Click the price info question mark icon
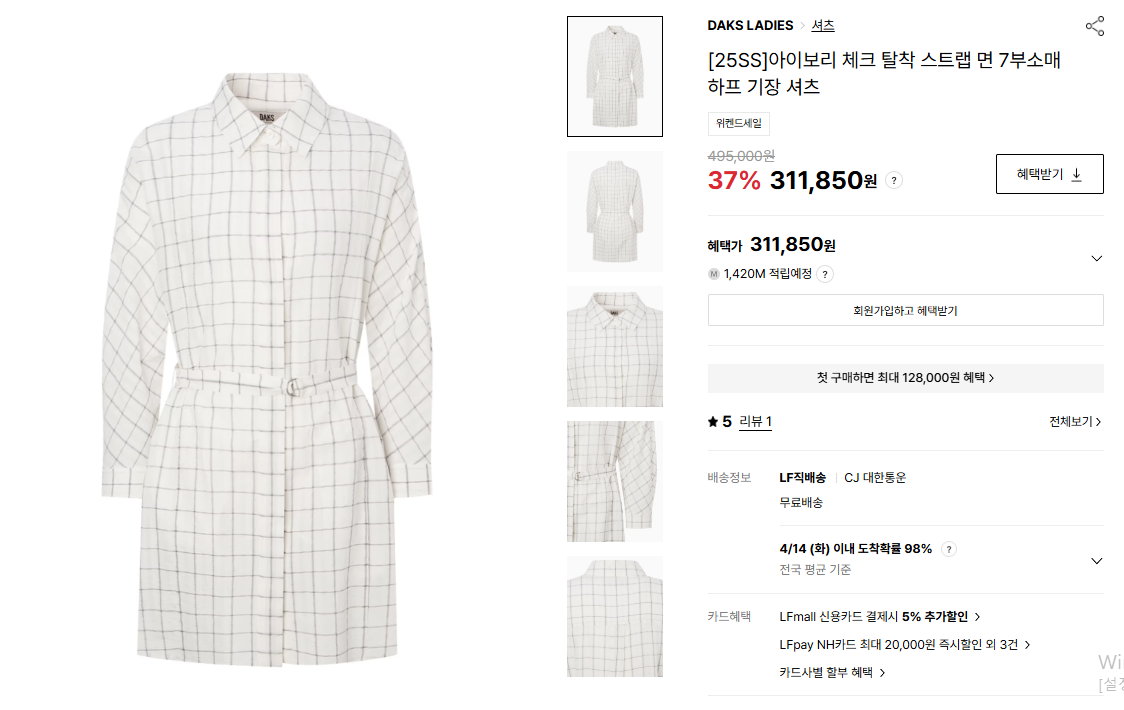1124x710 pixels. [894, 181]
